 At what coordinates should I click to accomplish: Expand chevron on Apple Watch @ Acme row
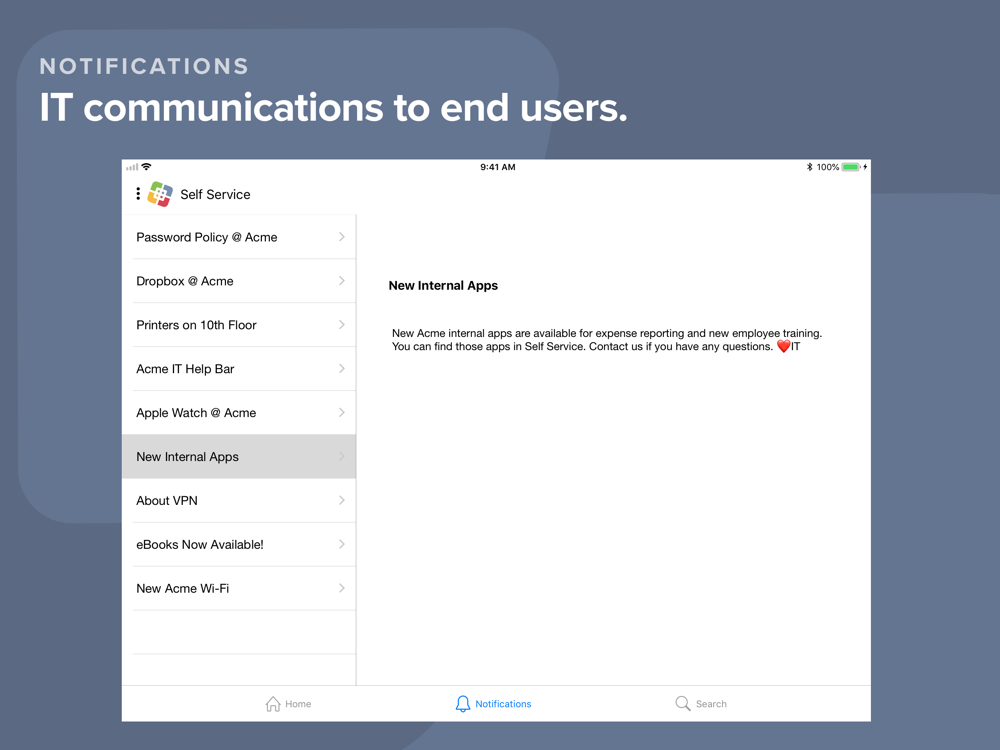[x=342, y=413]
